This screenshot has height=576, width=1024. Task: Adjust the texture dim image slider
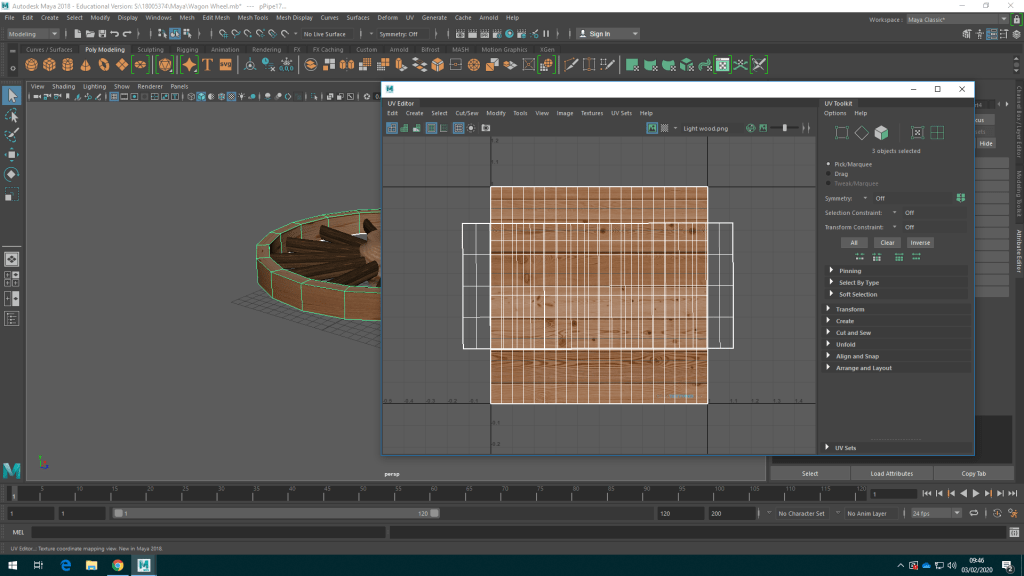click(785, 128)
